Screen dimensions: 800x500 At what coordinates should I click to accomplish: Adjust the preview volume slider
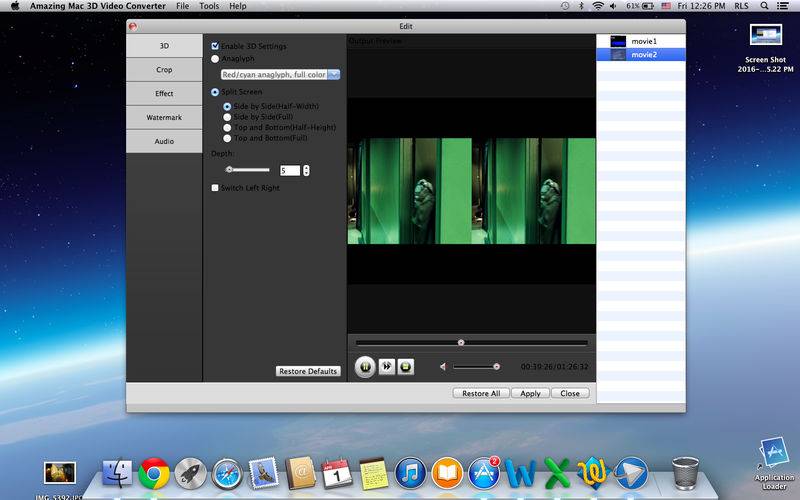tap(476, 366)
